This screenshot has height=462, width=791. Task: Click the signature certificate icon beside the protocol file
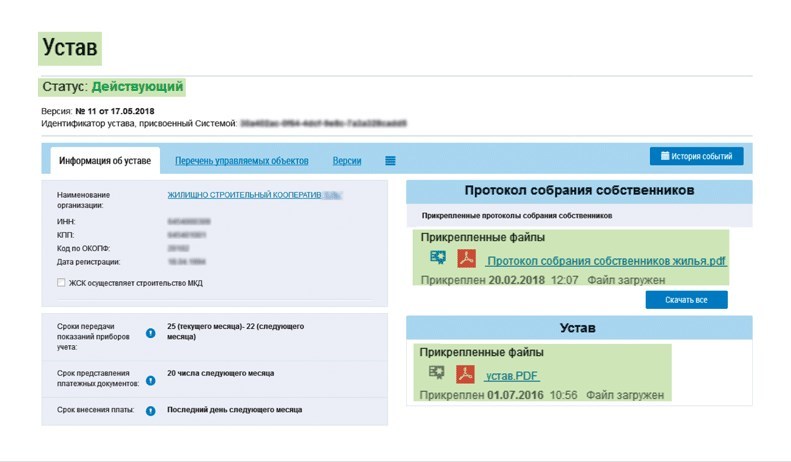tap(437, 258)
